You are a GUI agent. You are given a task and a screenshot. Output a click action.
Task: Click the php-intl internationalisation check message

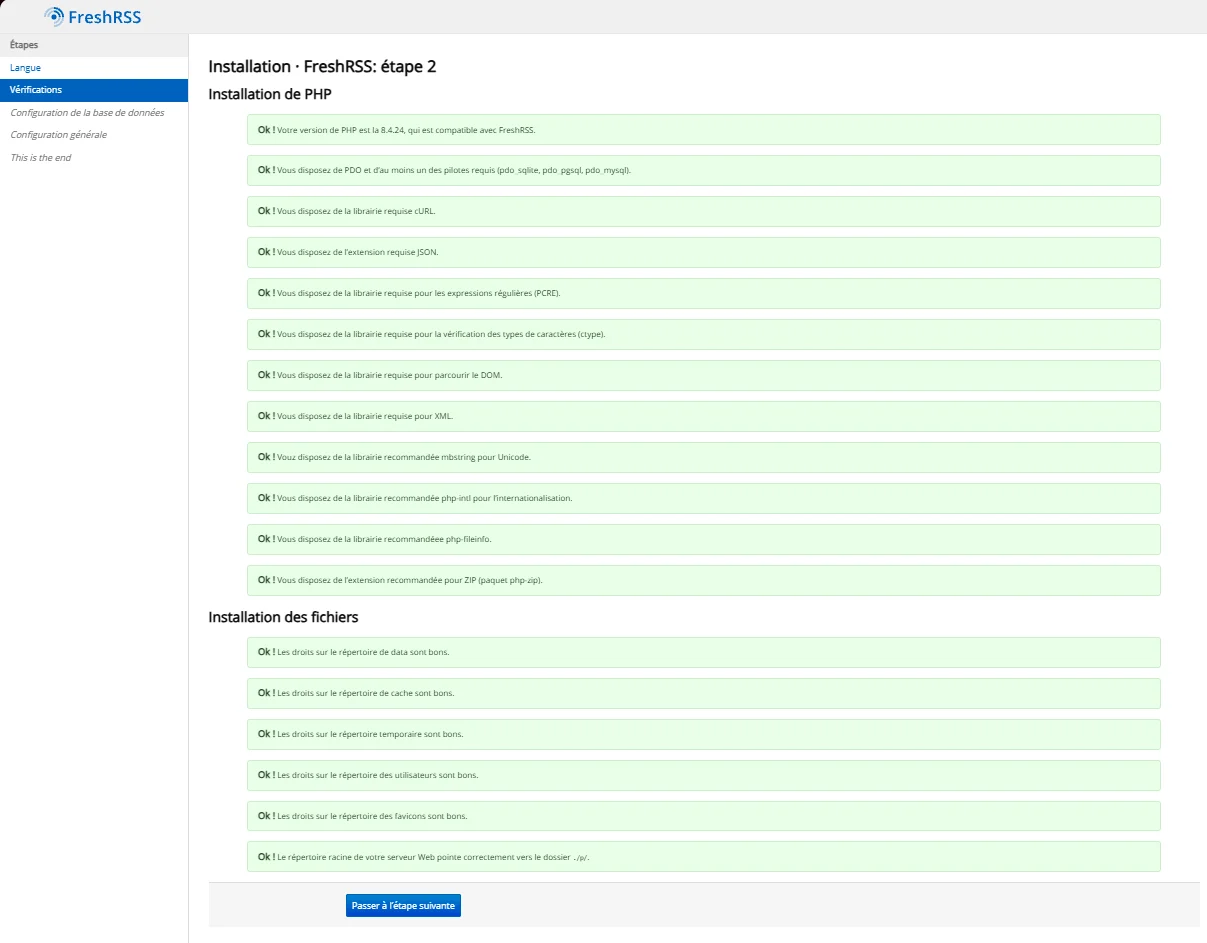pos(703,499)
